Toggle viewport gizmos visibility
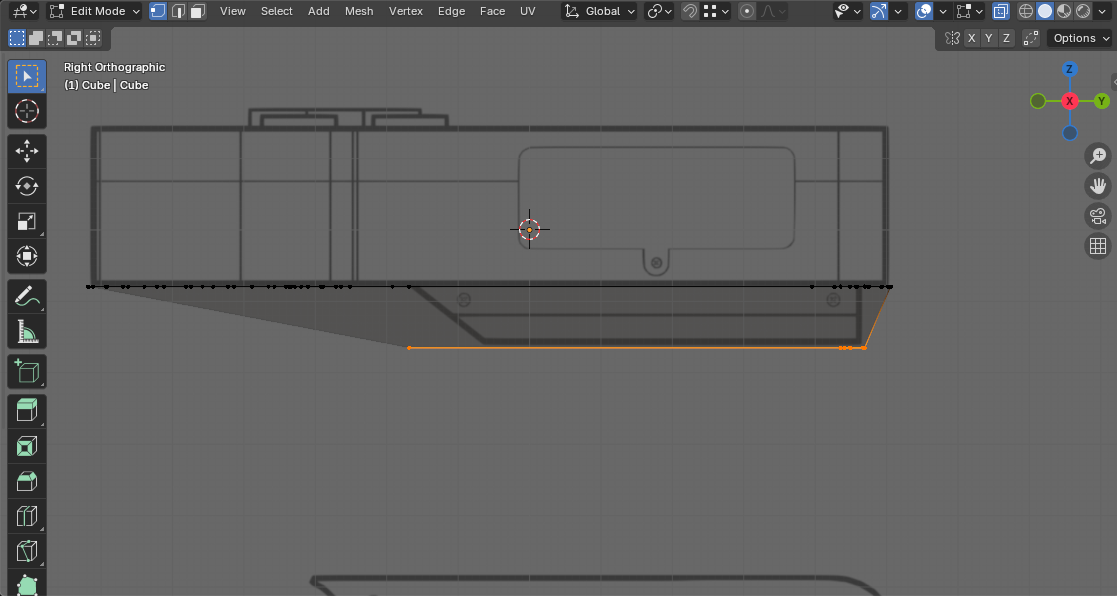 click(879, 11)
